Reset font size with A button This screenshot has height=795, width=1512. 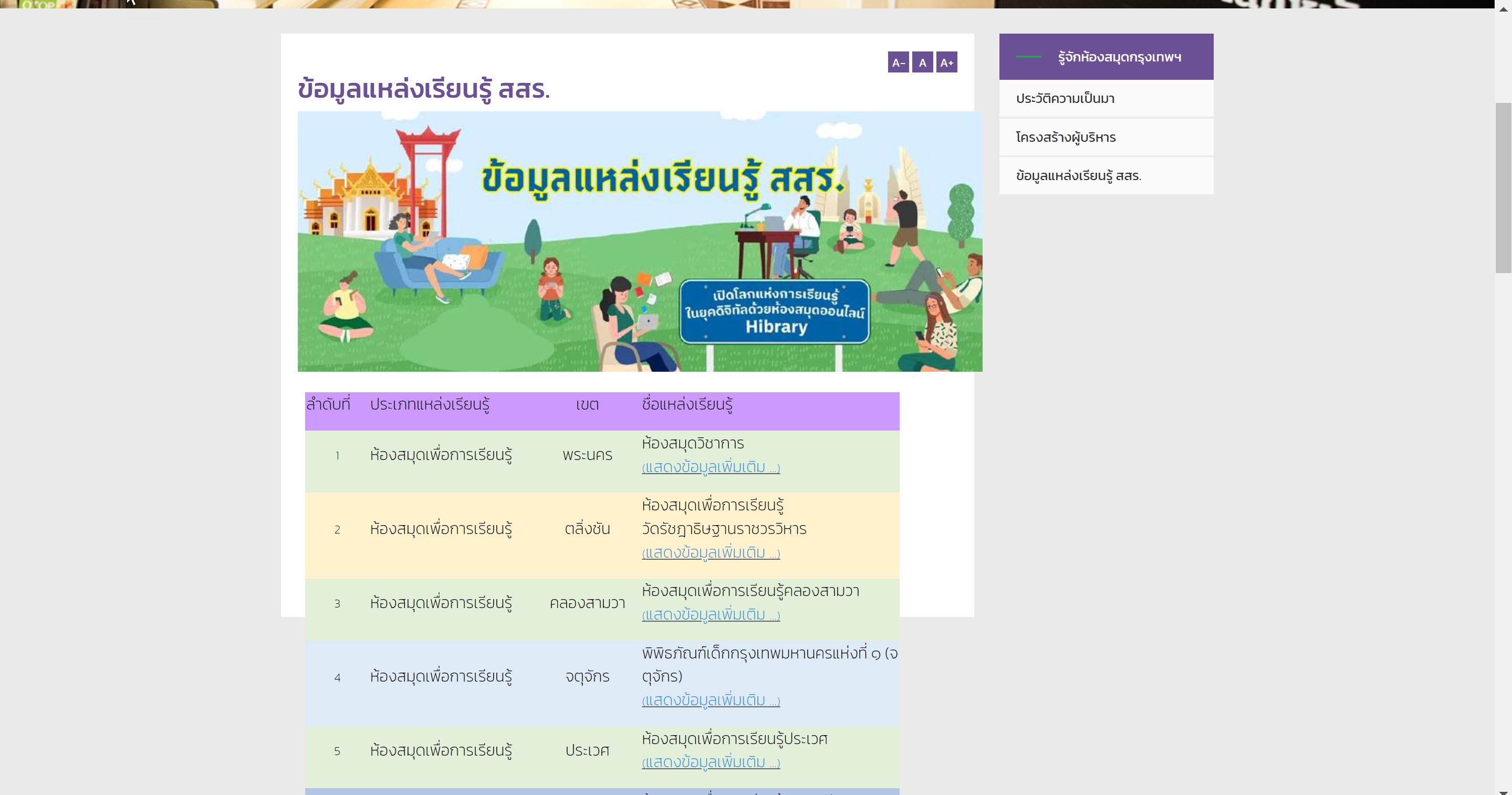(x=922, y=62)
